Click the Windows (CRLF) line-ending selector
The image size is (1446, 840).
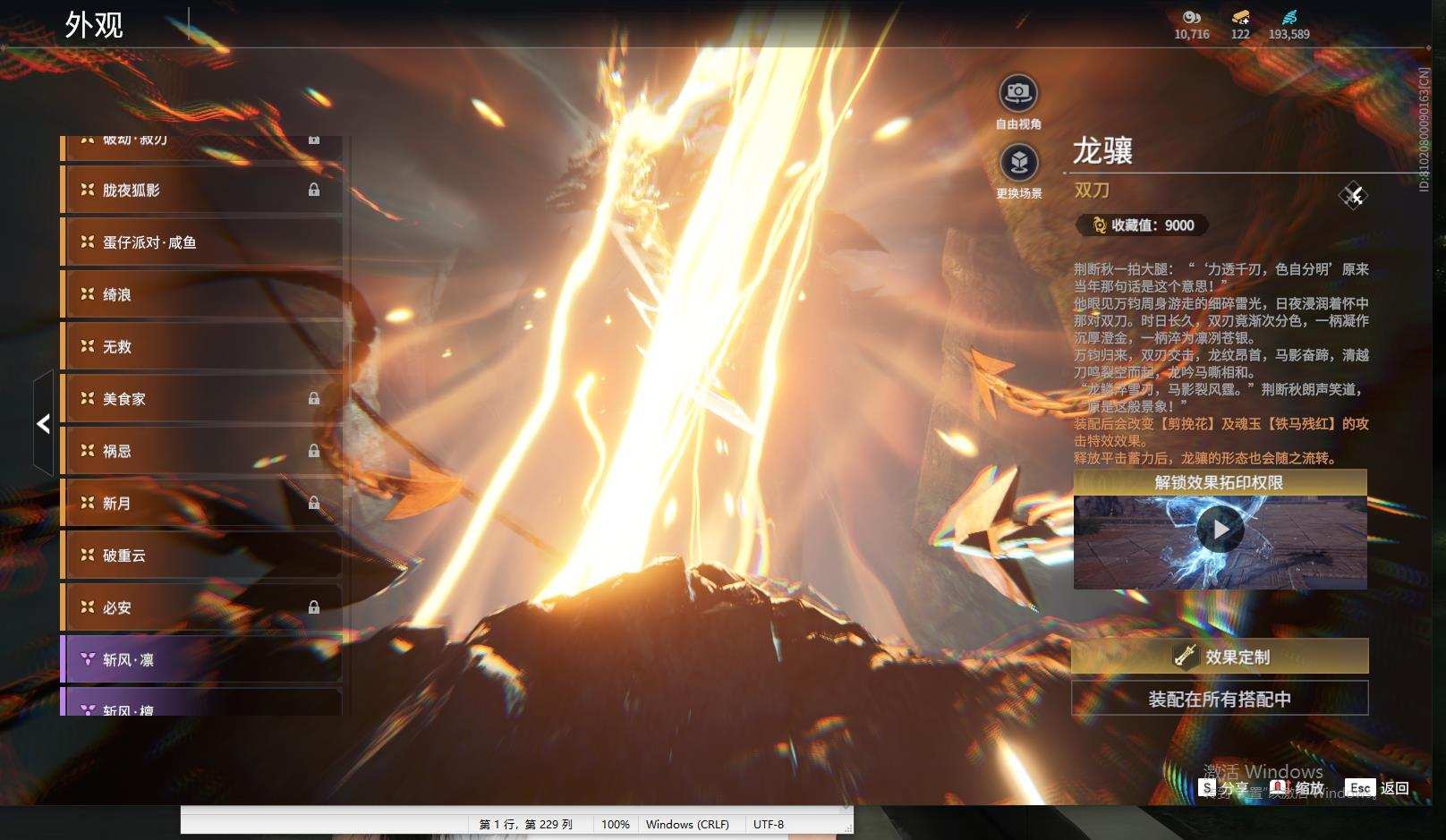click(687, 824)
